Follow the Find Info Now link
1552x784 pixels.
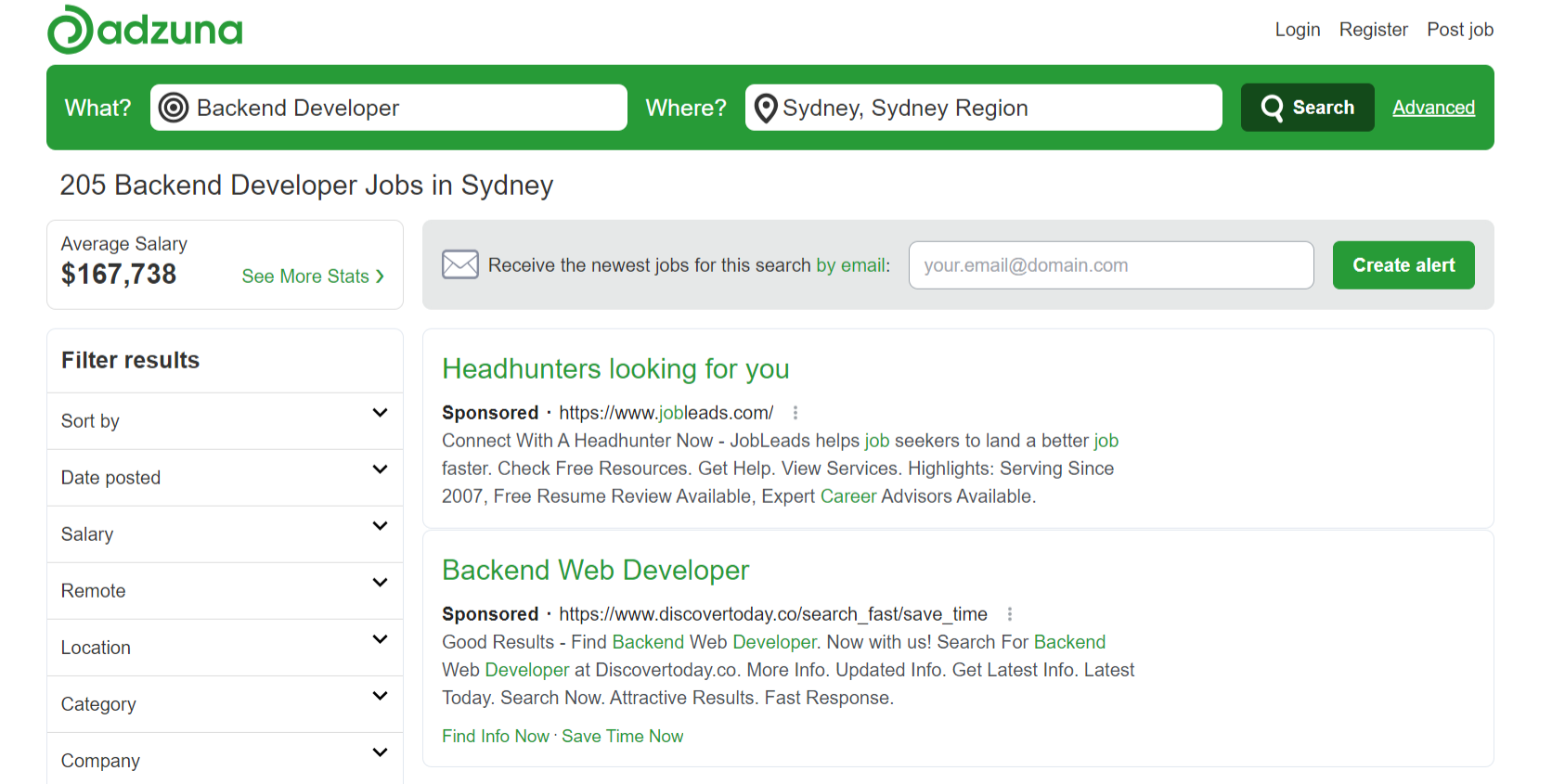pos(496,736)
